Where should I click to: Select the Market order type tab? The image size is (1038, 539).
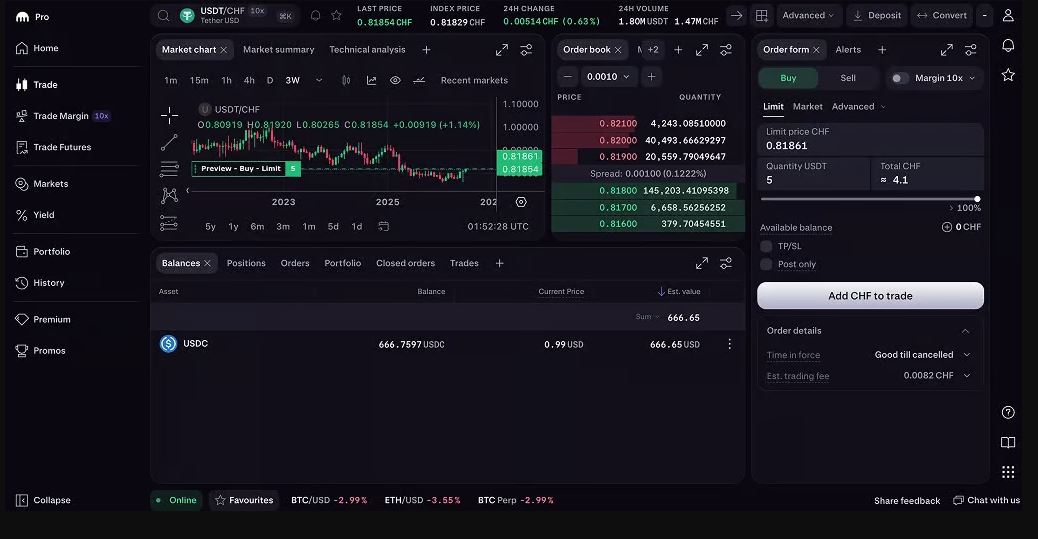pyautogui.click(x=808, y=107)
